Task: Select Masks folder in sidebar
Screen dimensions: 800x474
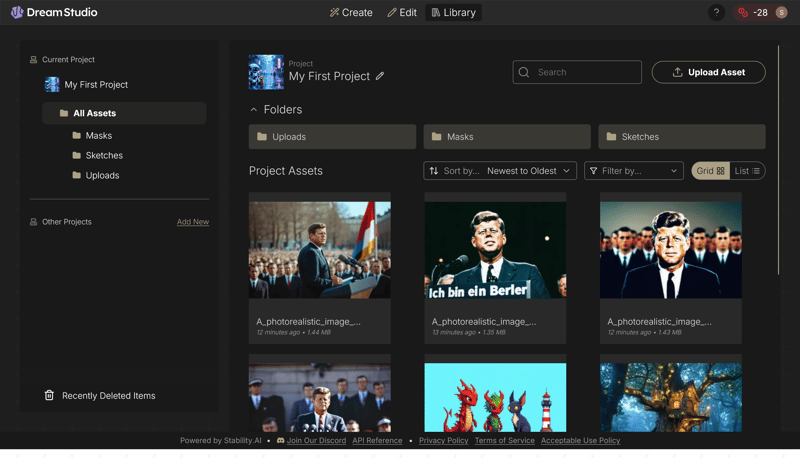Action: point(98,136)
